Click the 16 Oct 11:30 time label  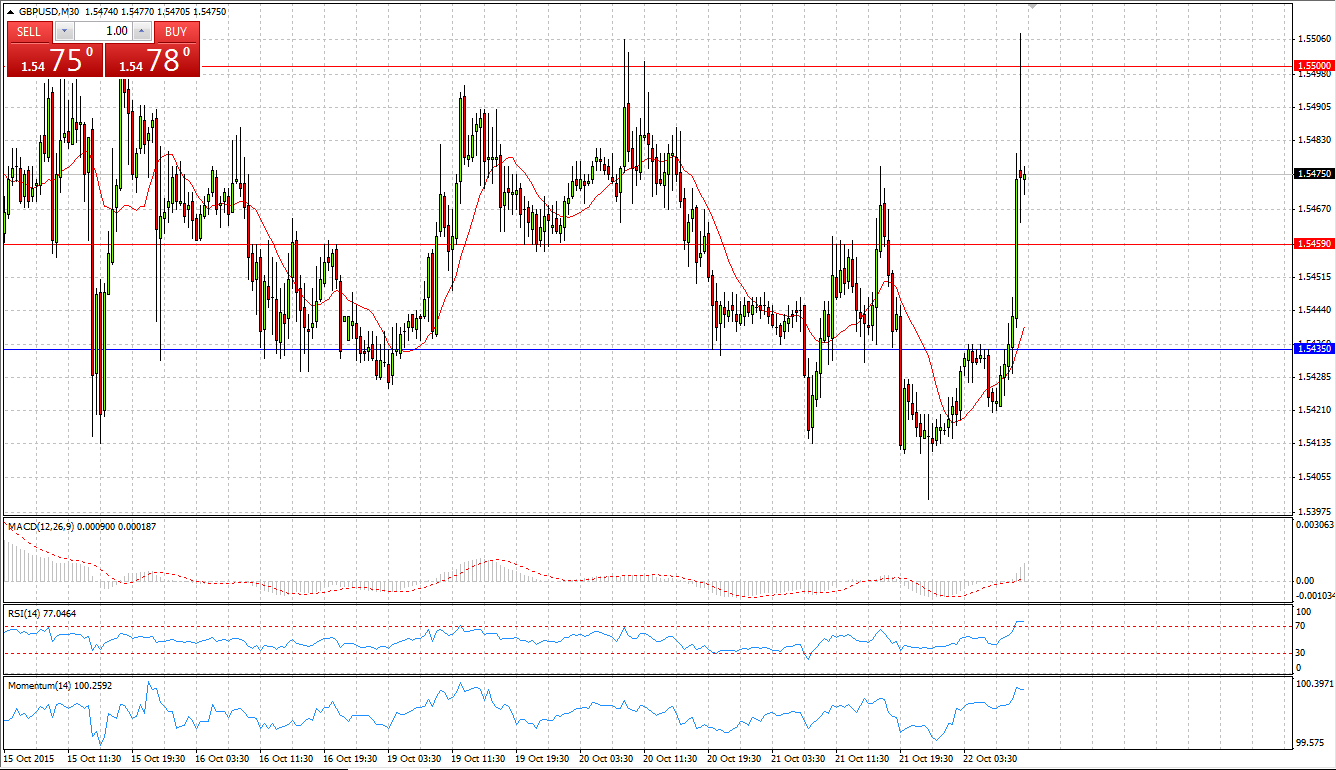[287, 759]
